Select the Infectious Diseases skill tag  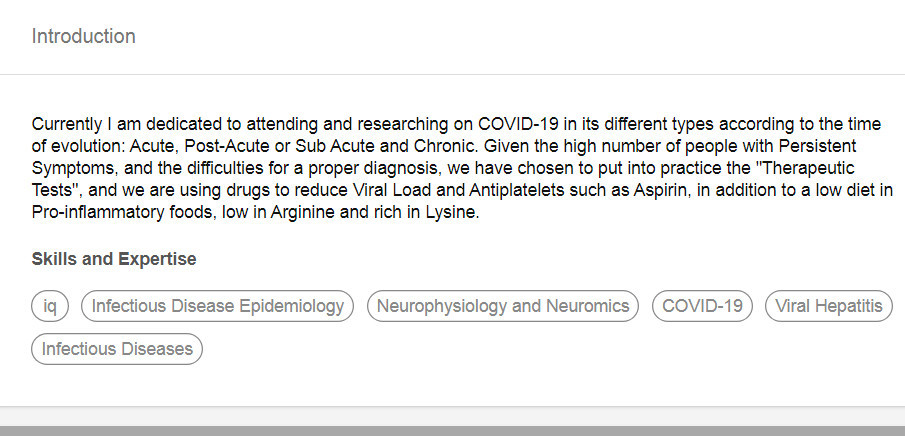(x=117, y=349)
